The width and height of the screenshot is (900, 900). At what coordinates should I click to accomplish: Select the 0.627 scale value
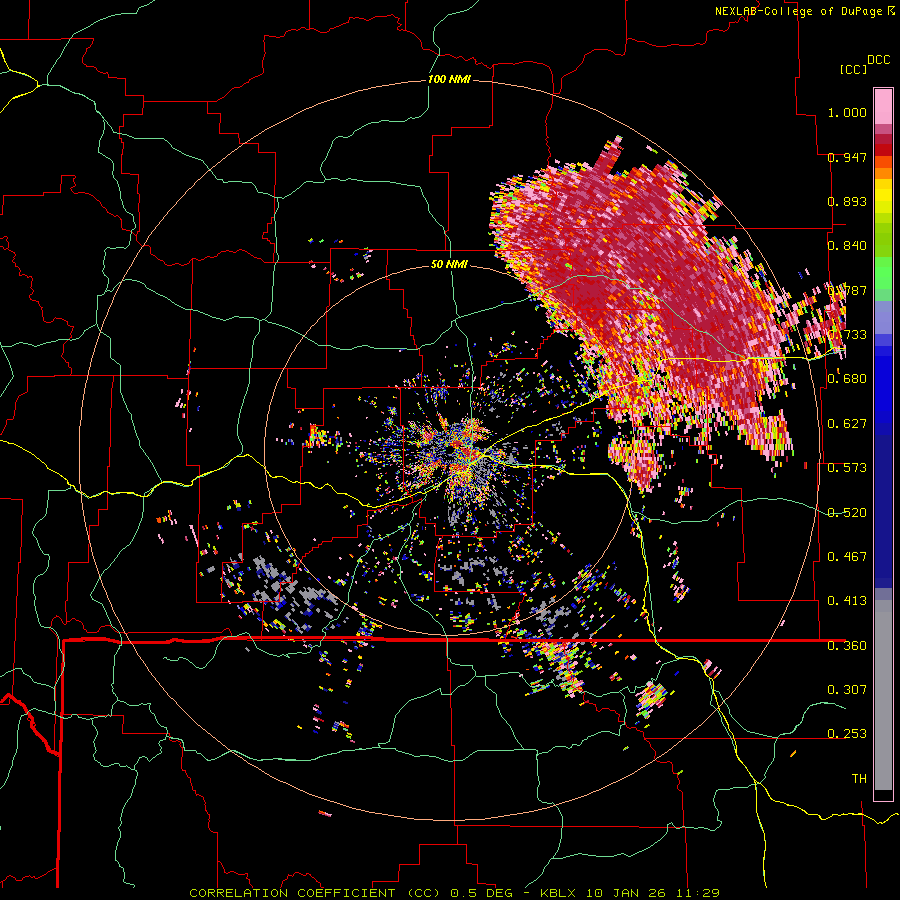point(847,424)
